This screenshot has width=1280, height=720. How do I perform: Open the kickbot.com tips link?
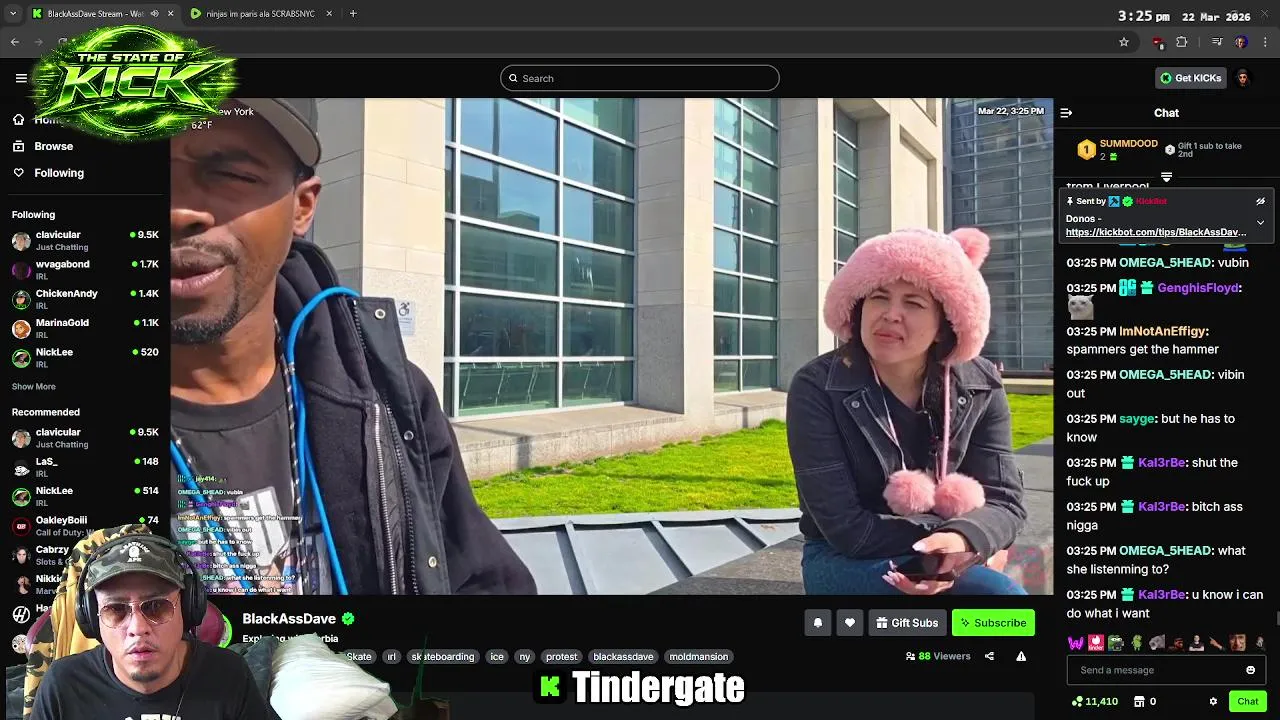(x=1155, y=232)
